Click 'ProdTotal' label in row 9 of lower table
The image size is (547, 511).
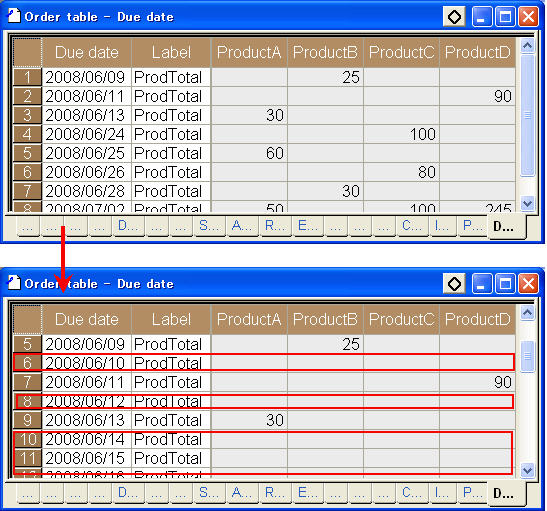(171, 420)
